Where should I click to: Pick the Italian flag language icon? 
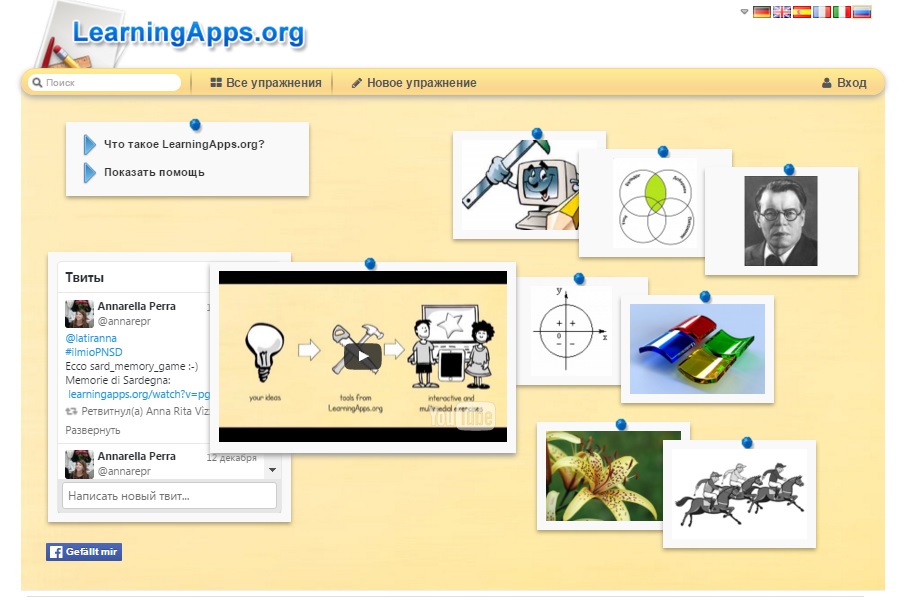(x=842, y=12)
